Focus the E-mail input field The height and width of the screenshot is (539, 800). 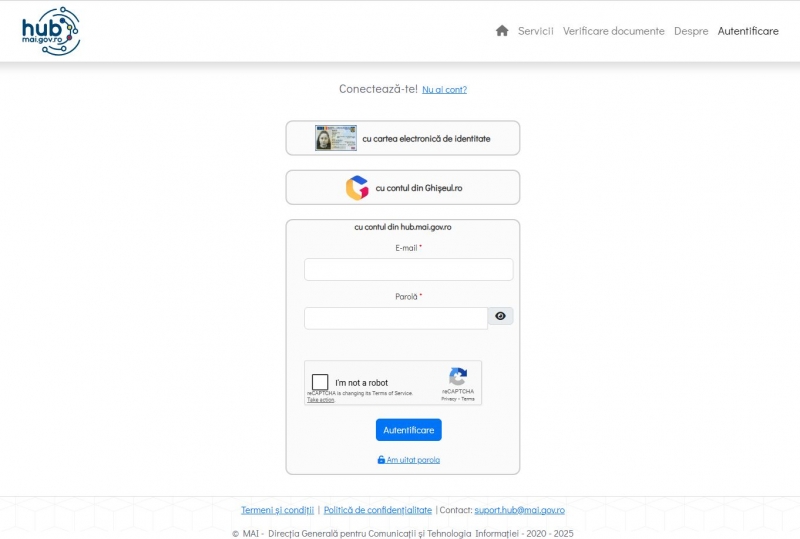[x=408, y=270]
